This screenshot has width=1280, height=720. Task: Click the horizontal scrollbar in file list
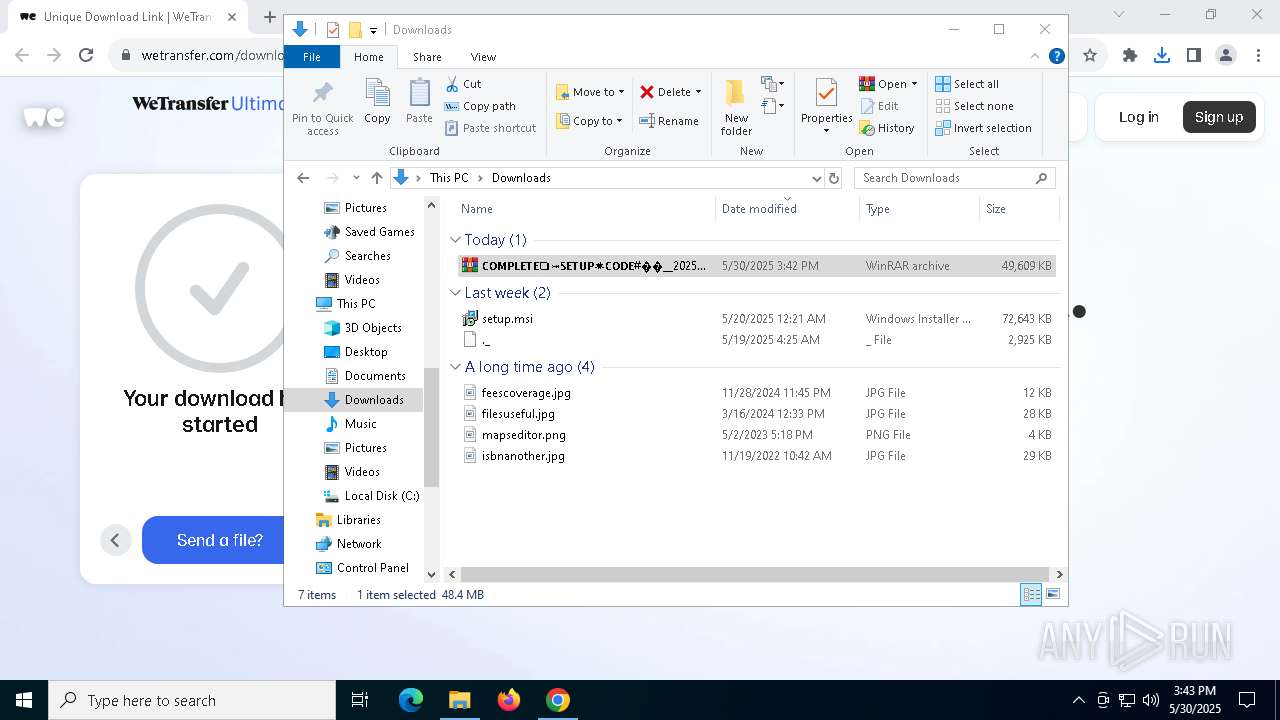[x=755, y=574]
